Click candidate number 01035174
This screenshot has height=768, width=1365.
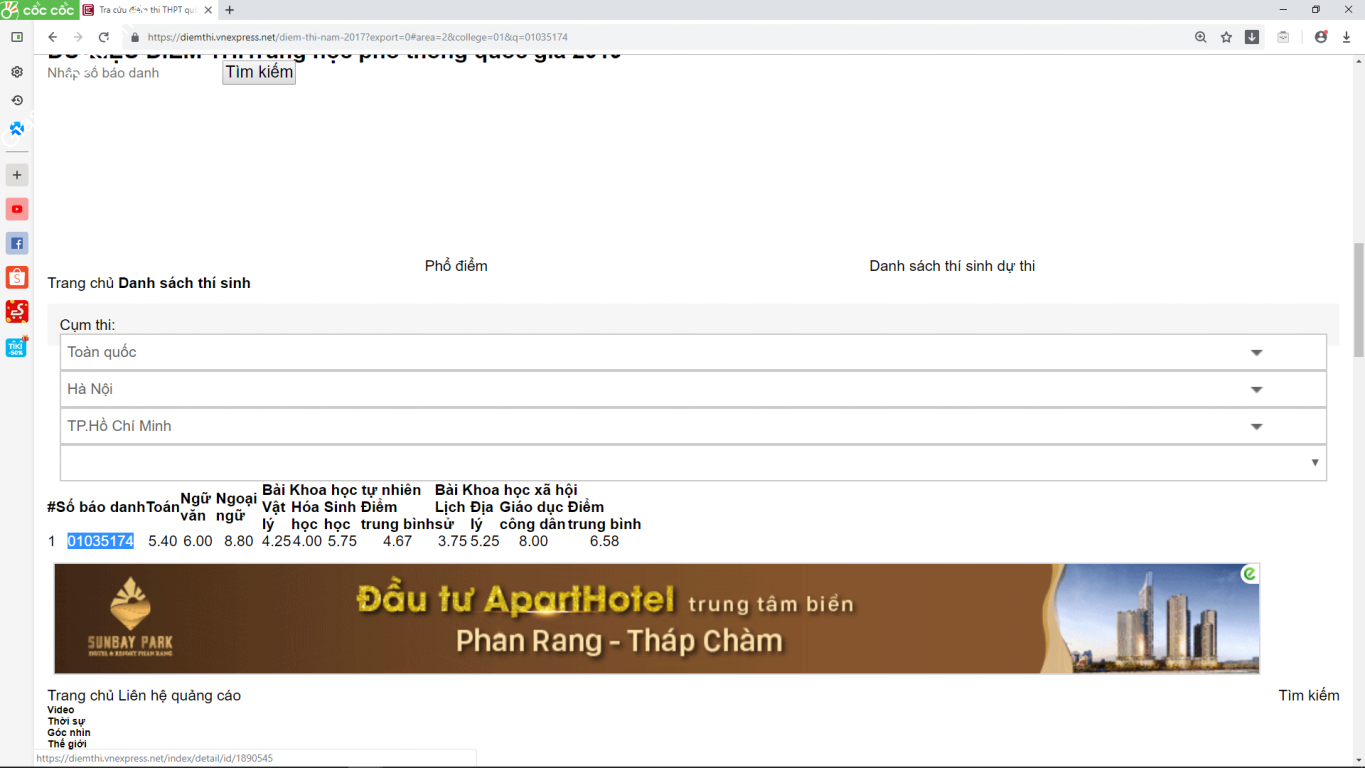(100, 541)
